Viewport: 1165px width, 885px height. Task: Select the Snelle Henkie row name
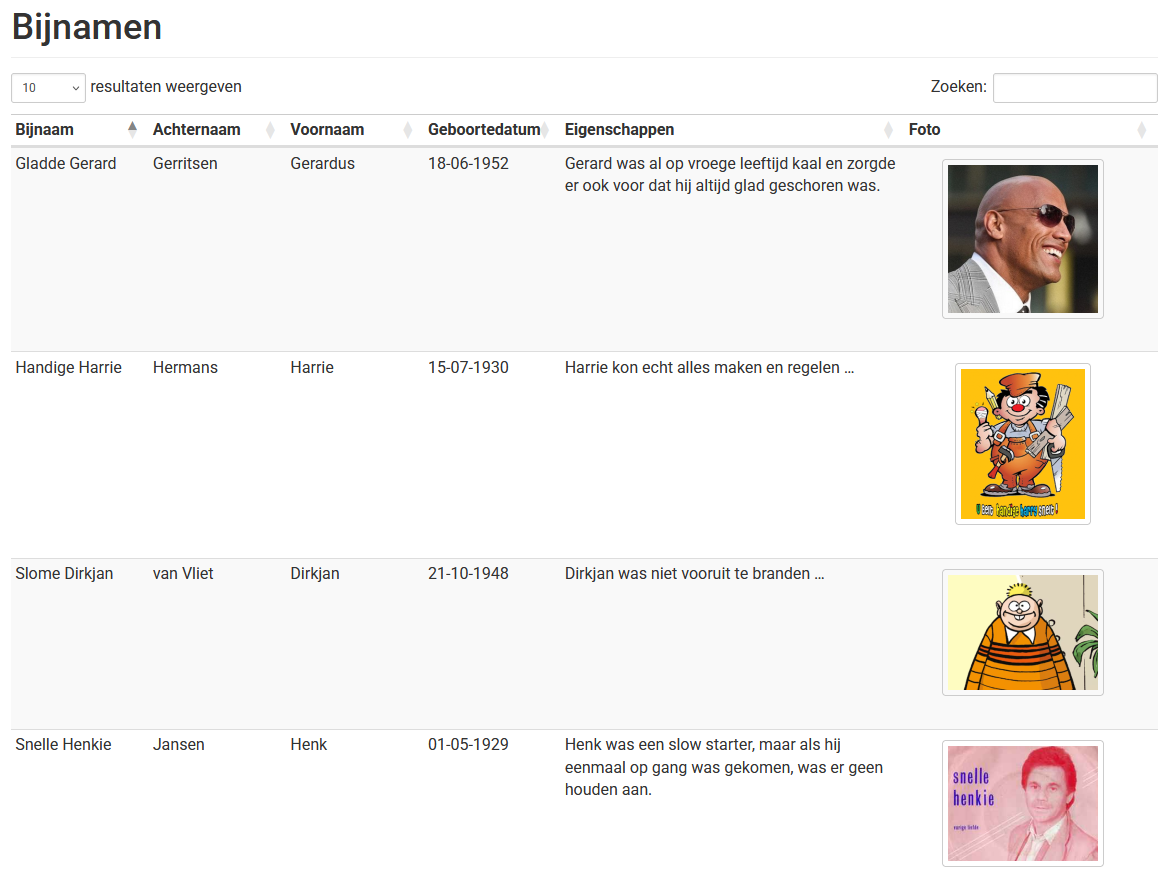tap(63, 745)
